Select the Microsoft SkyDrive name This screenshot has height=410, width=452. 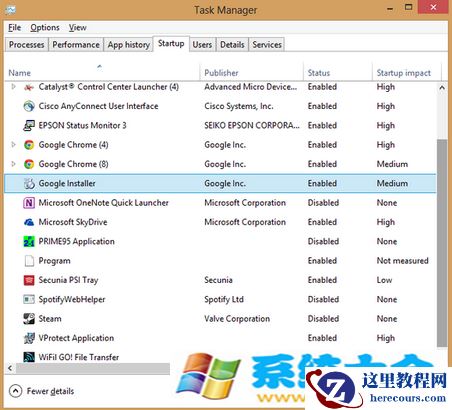[x=73, y=222]
